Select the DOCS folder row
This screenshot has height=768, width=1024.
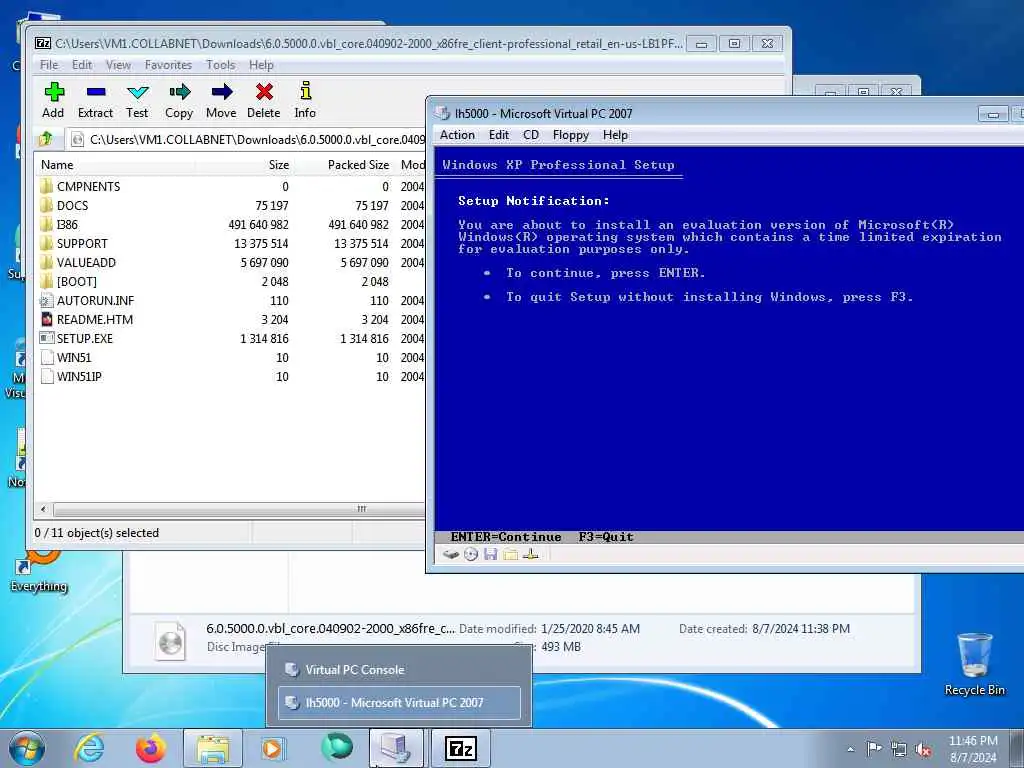[231, 206]
